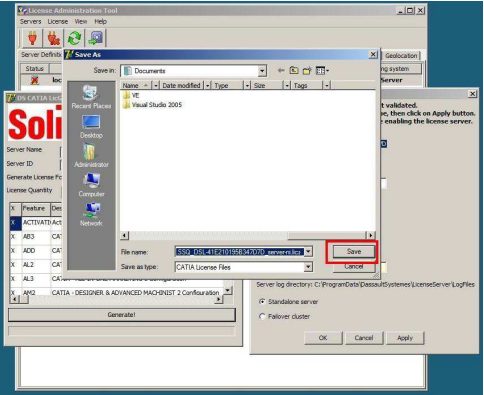484x395 pixels.
Task: Open Administrator folder in places sidebar
Action: click(x=91, y=156)
